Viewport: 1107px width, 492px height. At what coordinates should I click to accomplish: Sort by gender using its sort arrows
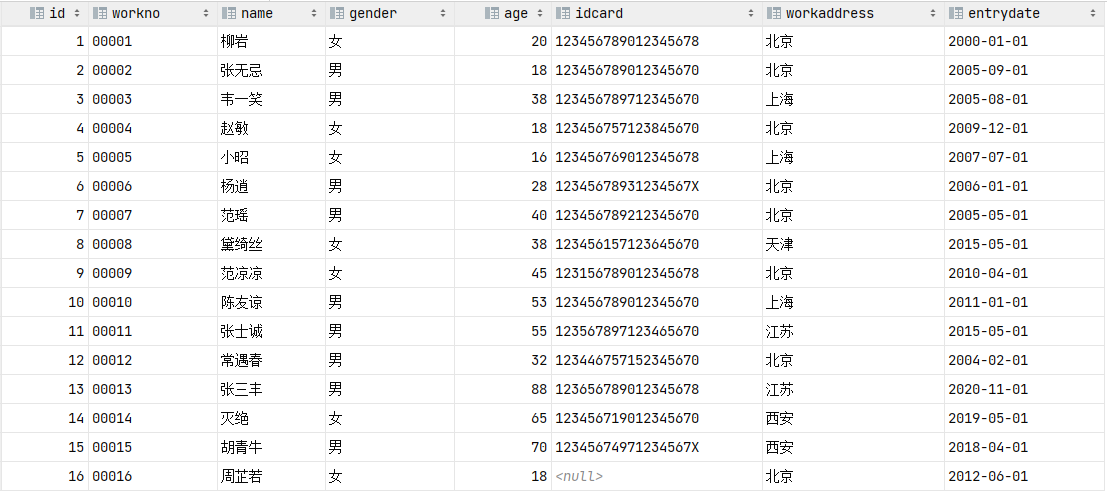[x=443, y=13]
